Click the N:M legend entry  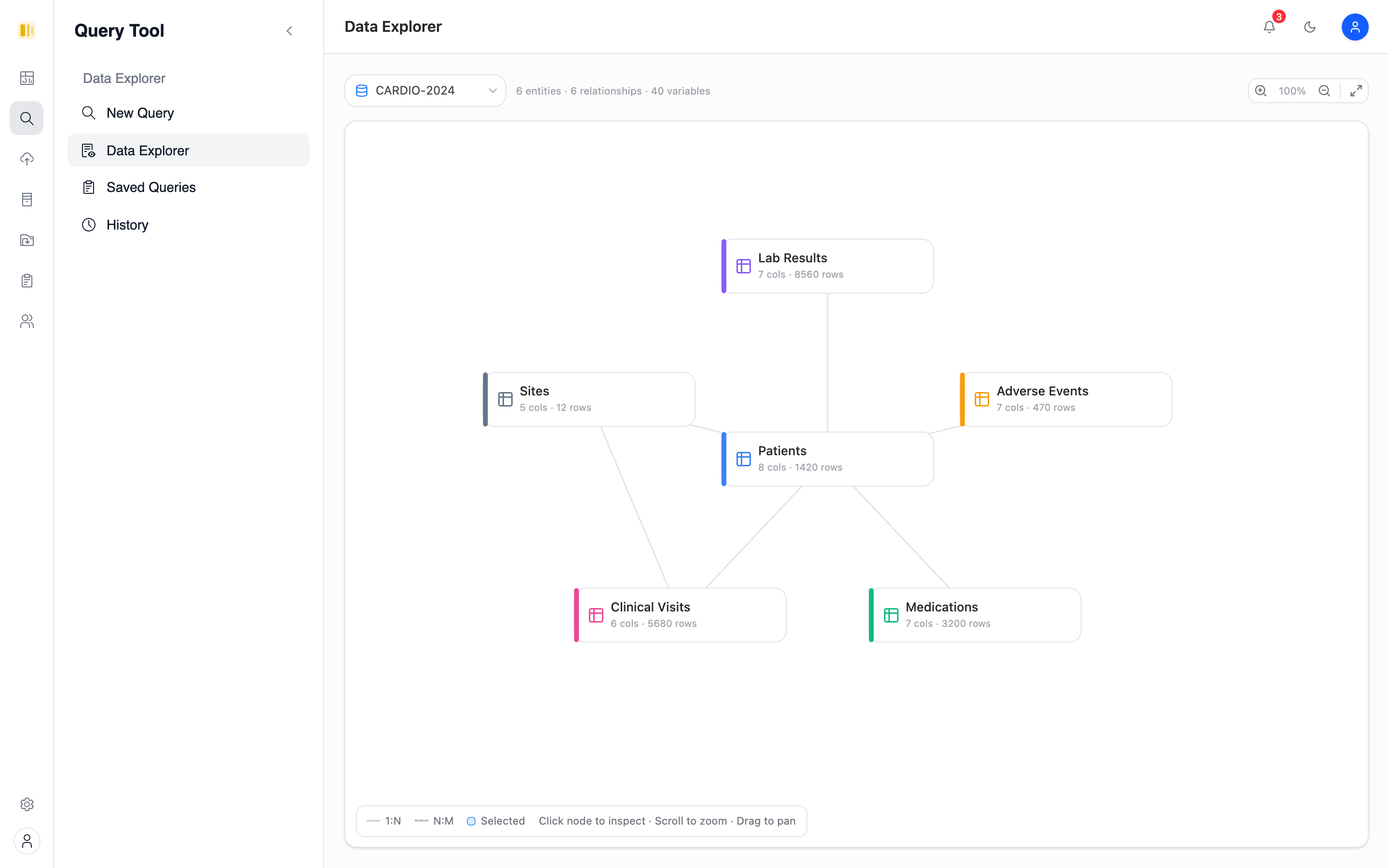coord(434,821)
